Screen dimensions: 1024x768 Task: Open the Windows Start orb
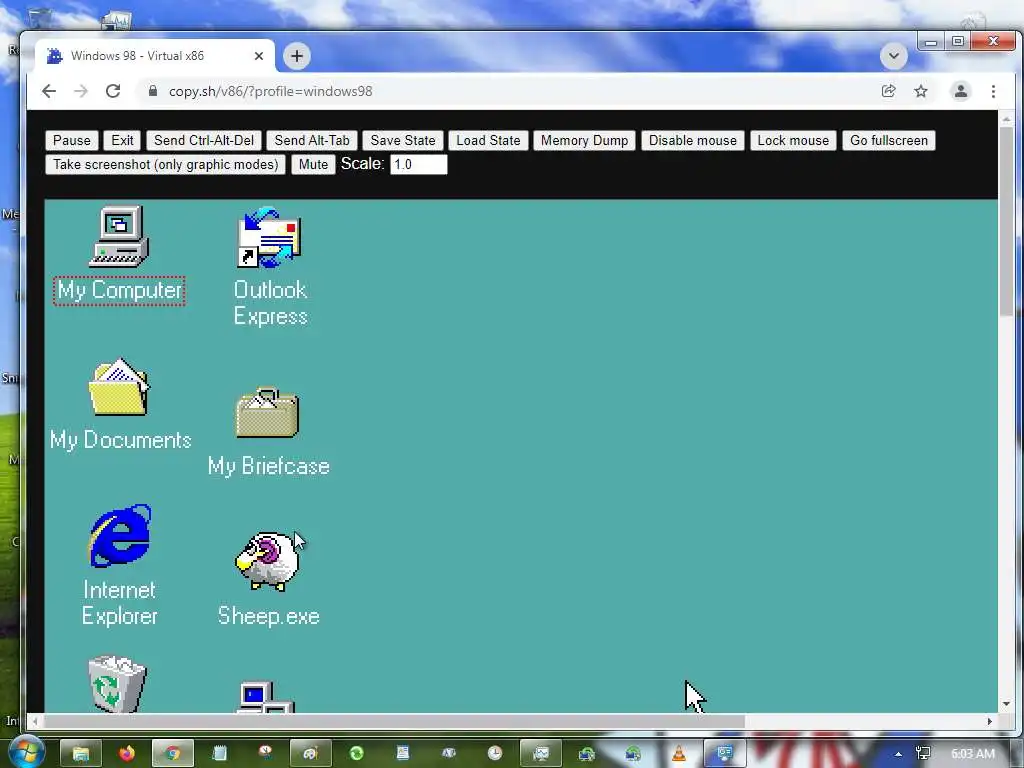coord(27,752)
